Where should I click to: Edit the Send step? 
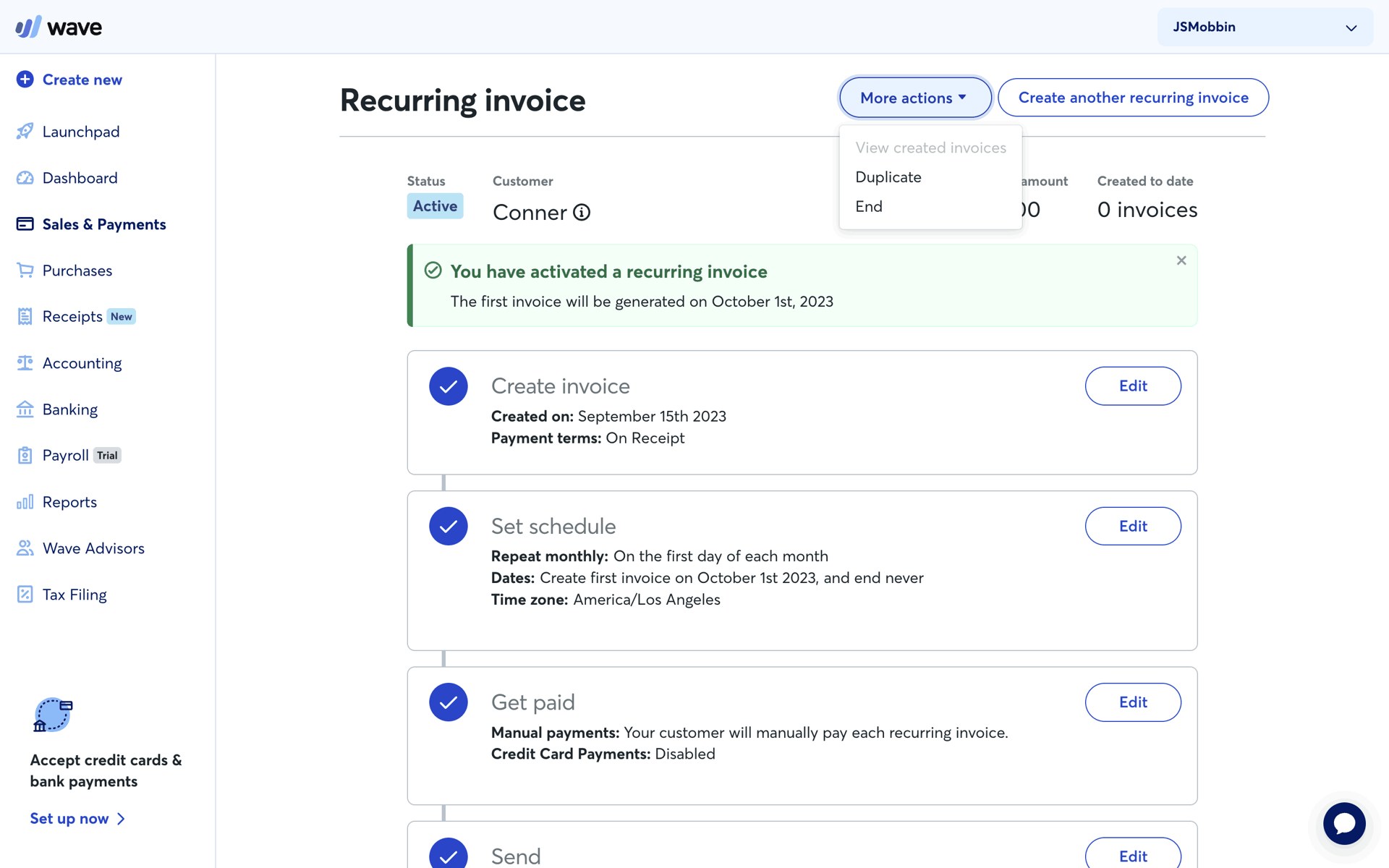coord(1133,855)
